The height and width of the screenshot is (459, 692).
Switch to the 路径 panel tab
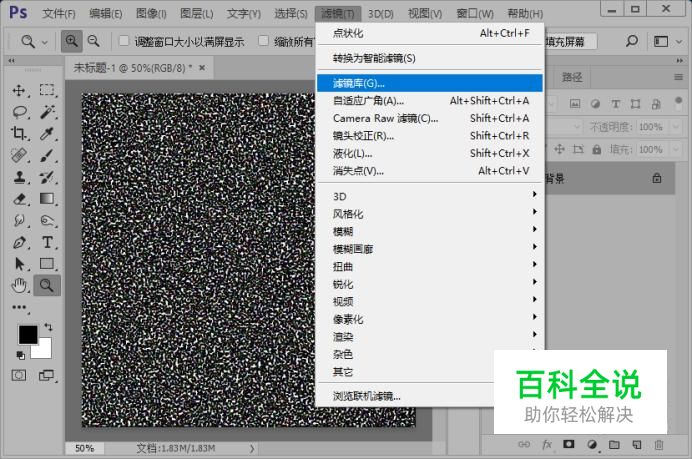(x=572, y=78)
